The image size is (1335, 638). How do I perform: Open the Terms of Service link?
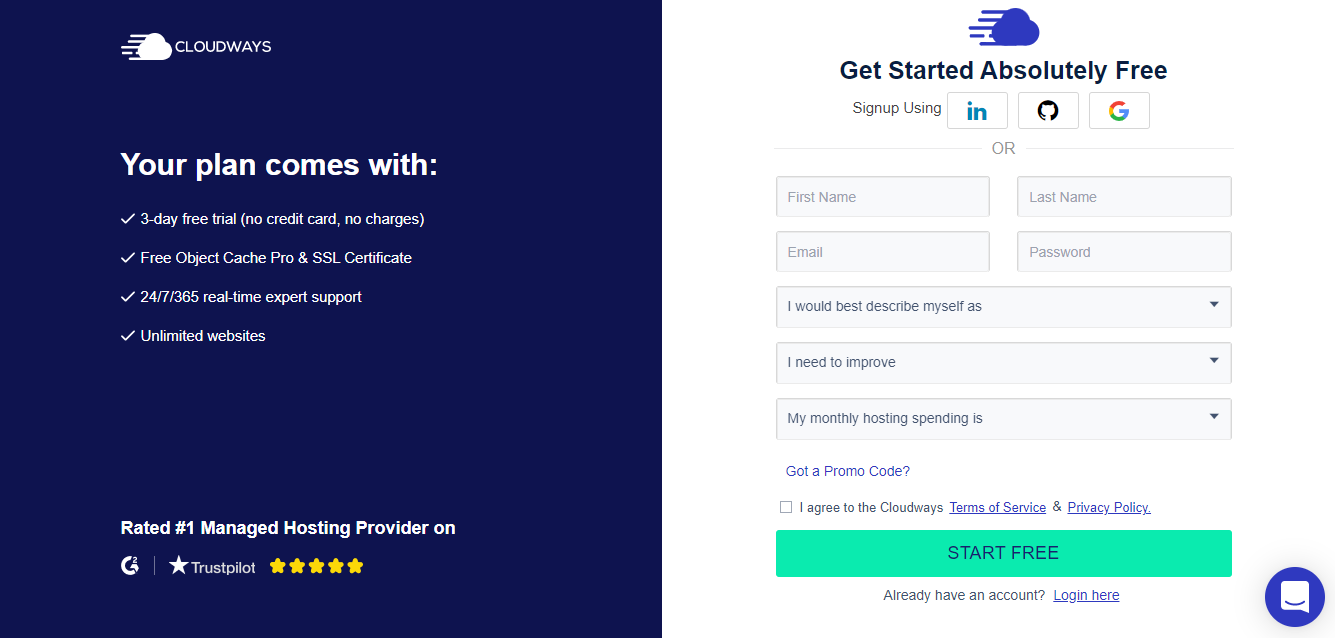[x=997, y=507]
